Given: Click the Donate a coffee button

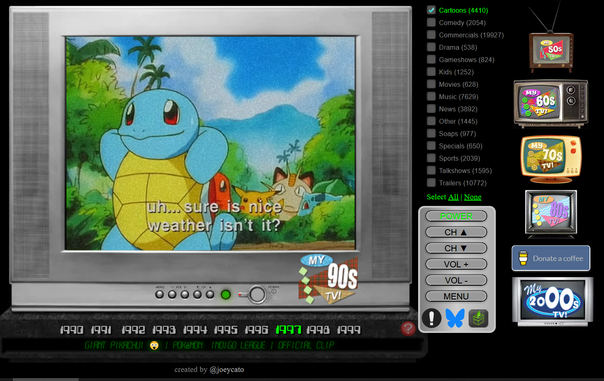Looking at the screenshot, I should click(551, 258).
